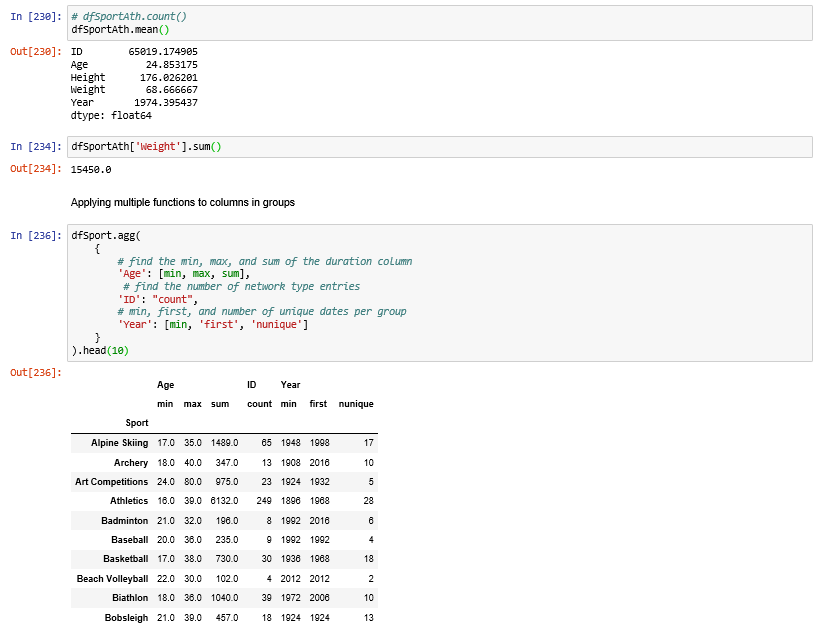Click the Year column header in table
Viewport: 819px width, 634px height.
pyautogui.click(x=290, y=385)
